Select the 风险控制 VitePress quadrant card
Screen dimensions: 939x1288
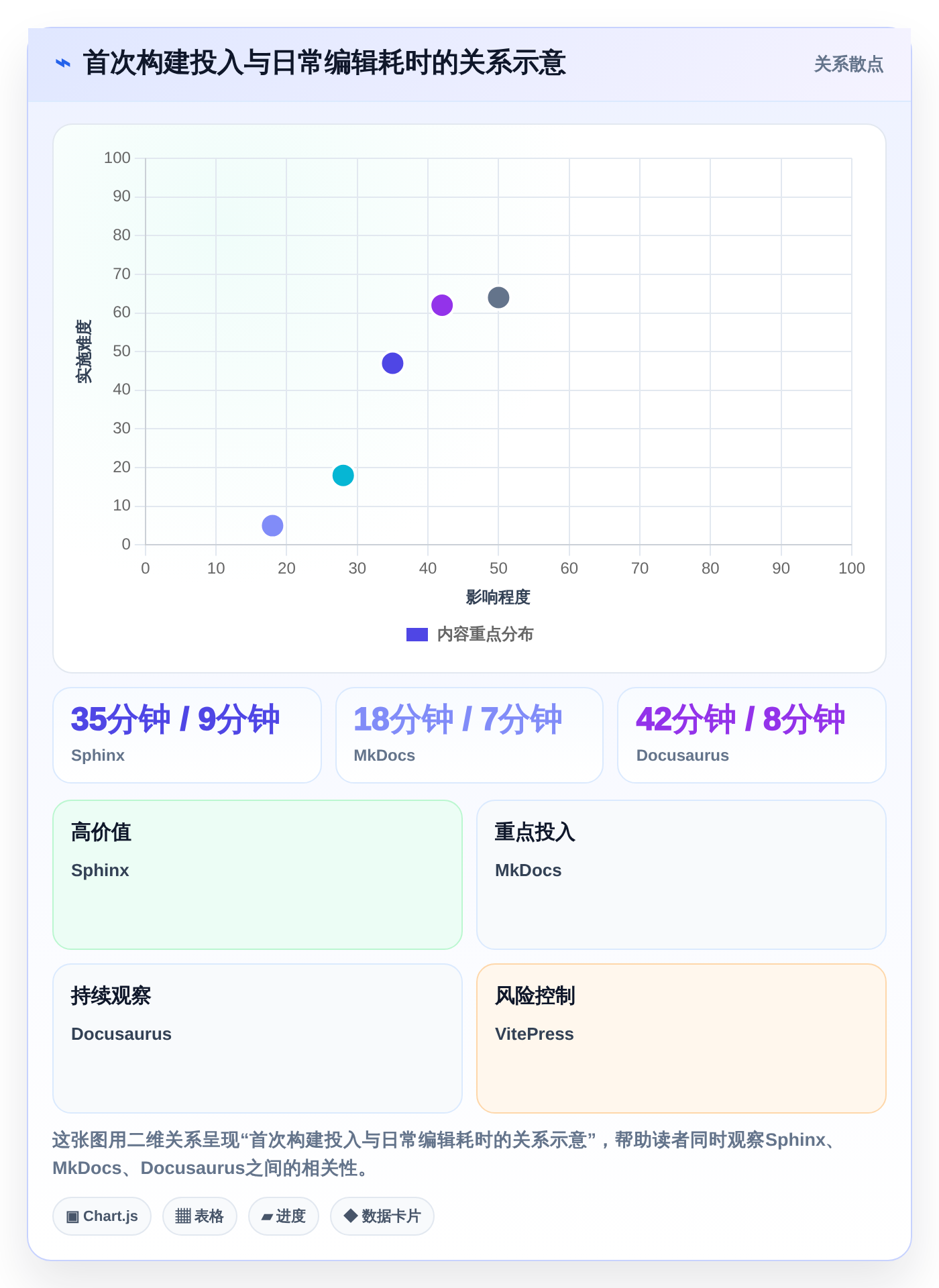click(x=681, y=1038)
